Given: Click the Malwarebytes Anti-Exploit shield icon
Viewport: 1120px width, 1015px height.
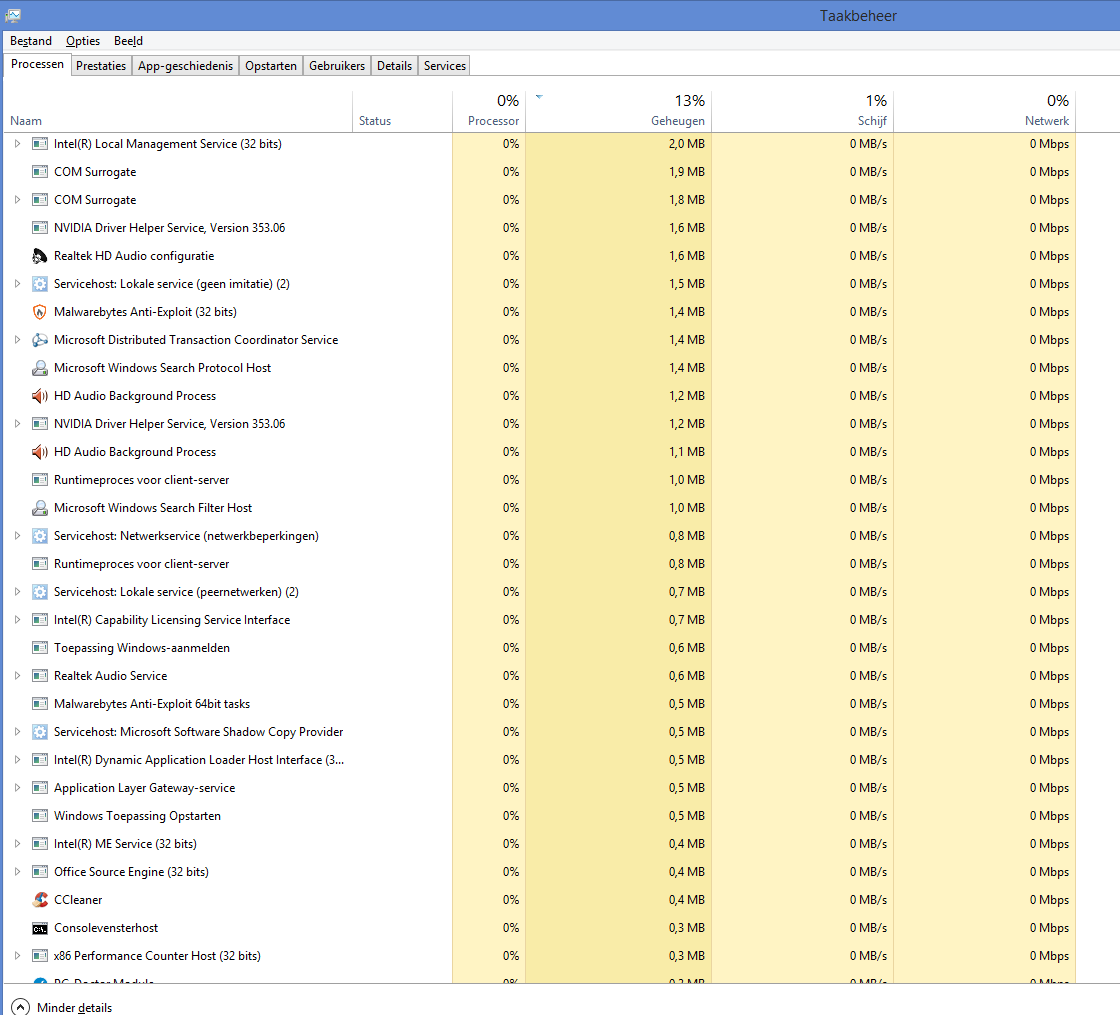Looking at the screenshot, I should [40, 312].
